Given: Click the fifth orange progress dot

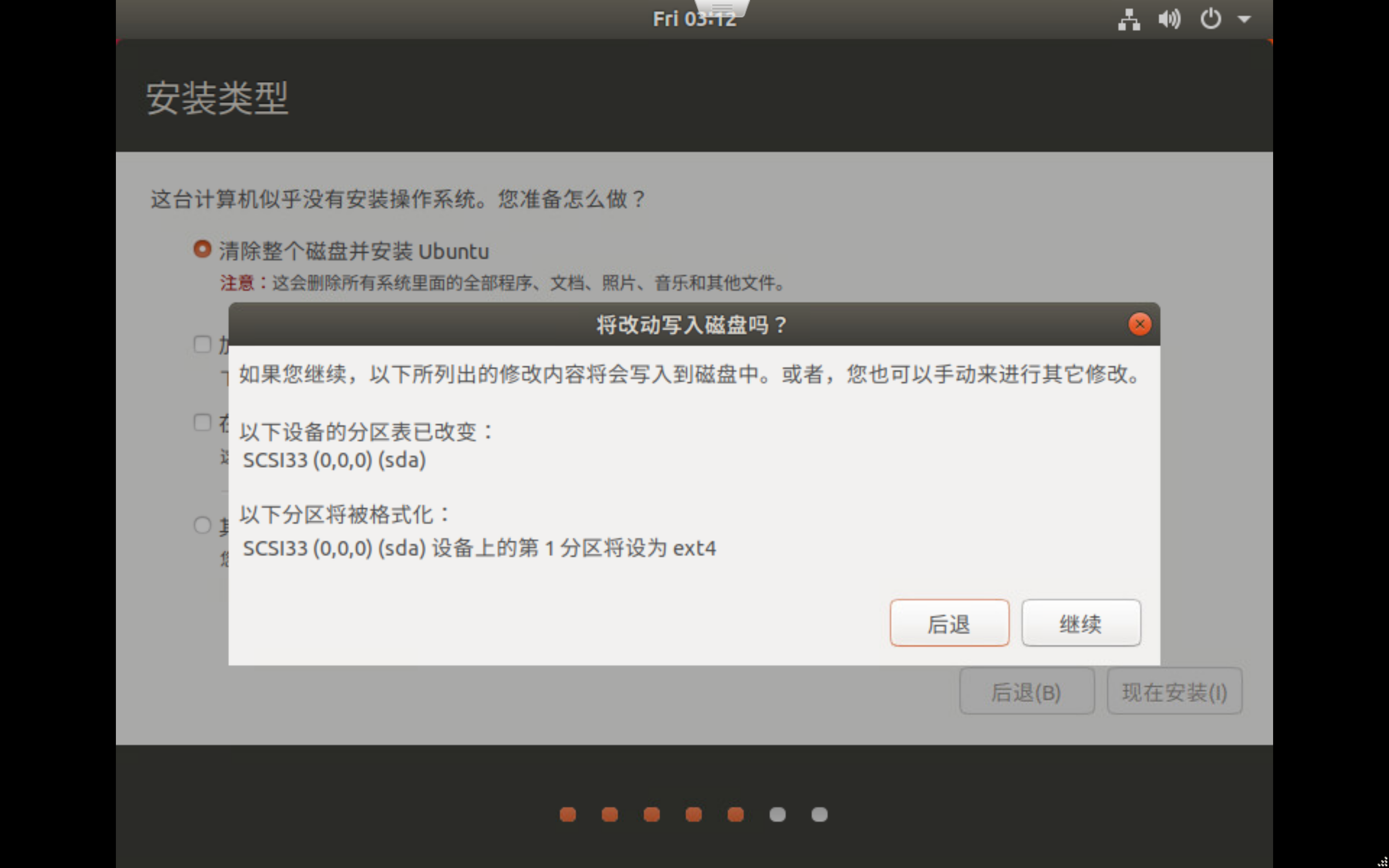Looking at the screenshot, I should point(735,814).
